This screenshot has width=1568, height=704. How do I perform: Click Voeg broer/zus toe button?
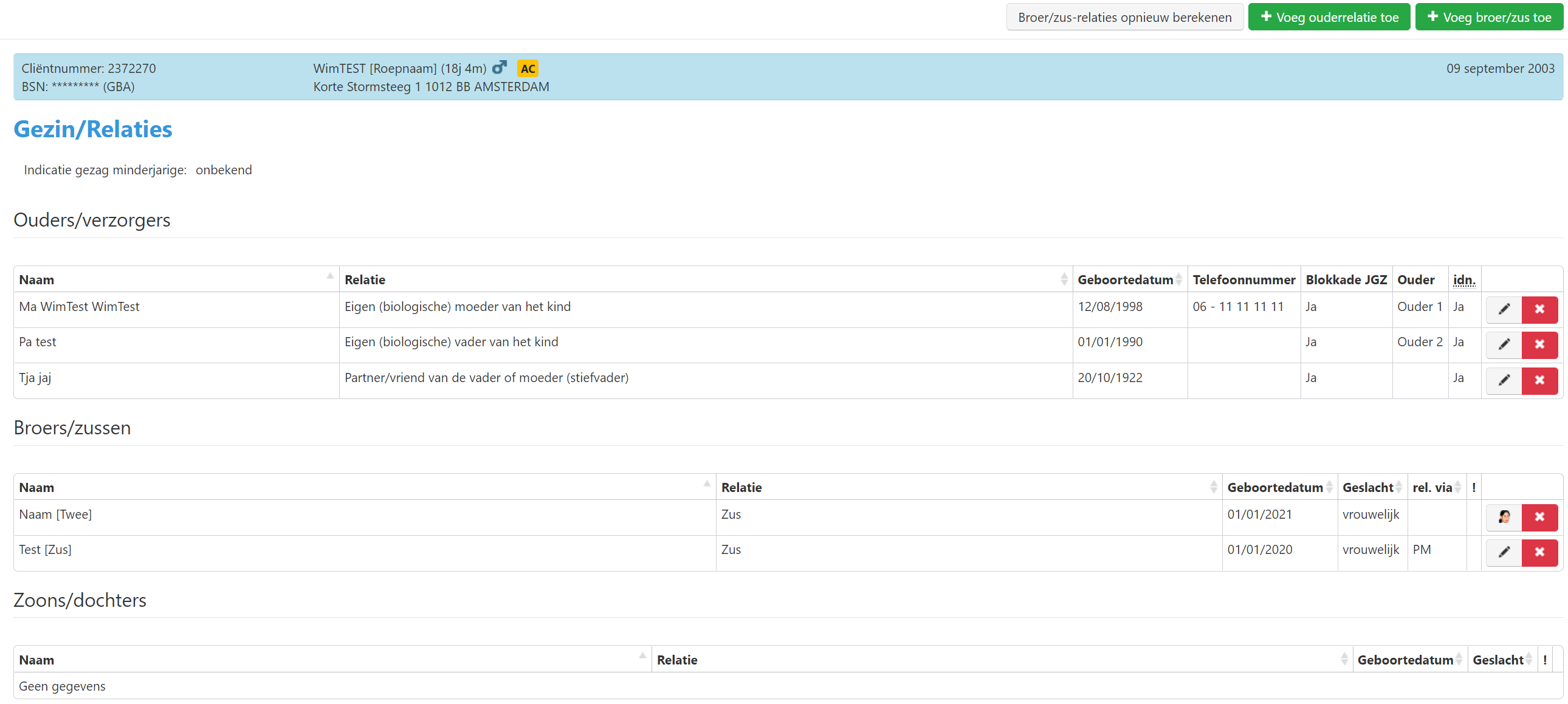pyautogui.click(x=1488, y=17)
